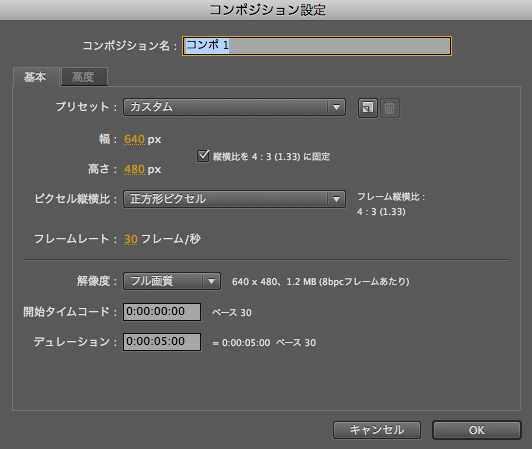Click the コンポジション名 text field
Screen dimensions: 532x449
[317, 46]
